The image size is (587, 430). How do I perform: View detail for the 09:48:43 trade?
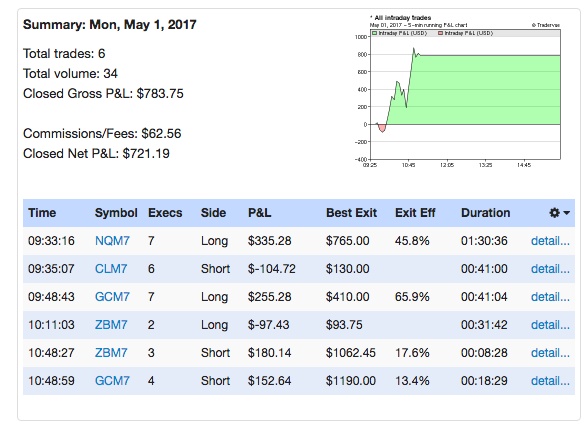(x=550, y=297)
